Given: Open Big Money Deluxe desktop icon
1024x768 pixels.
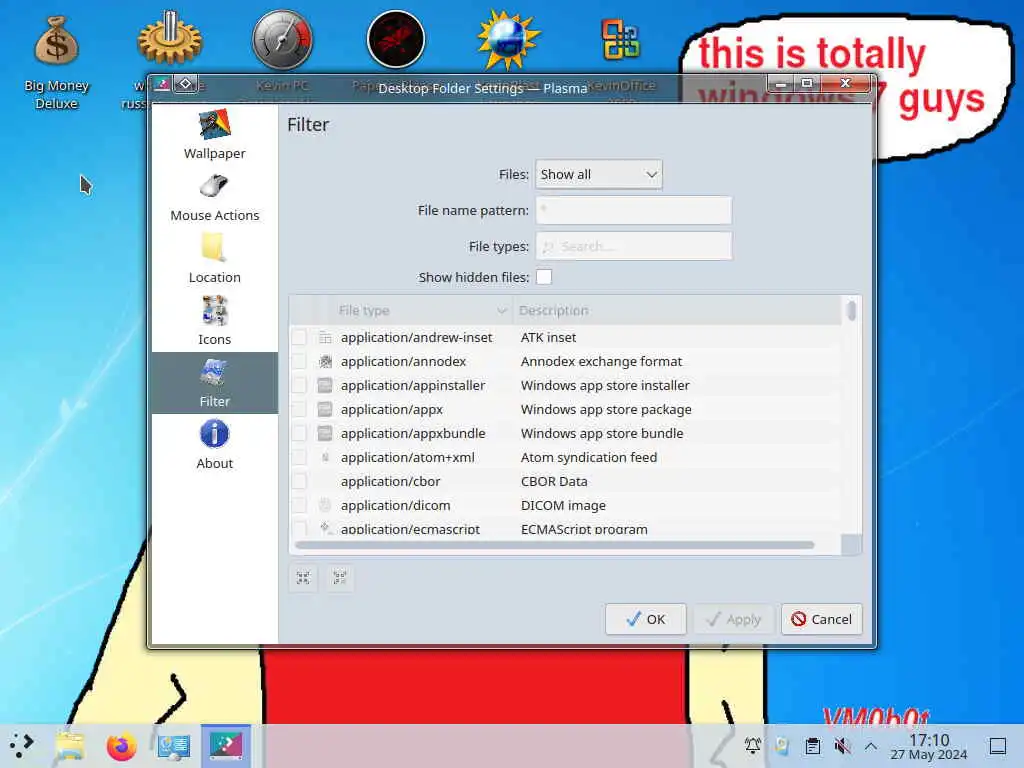Looking at the screenshot, I should pos(56,63).
